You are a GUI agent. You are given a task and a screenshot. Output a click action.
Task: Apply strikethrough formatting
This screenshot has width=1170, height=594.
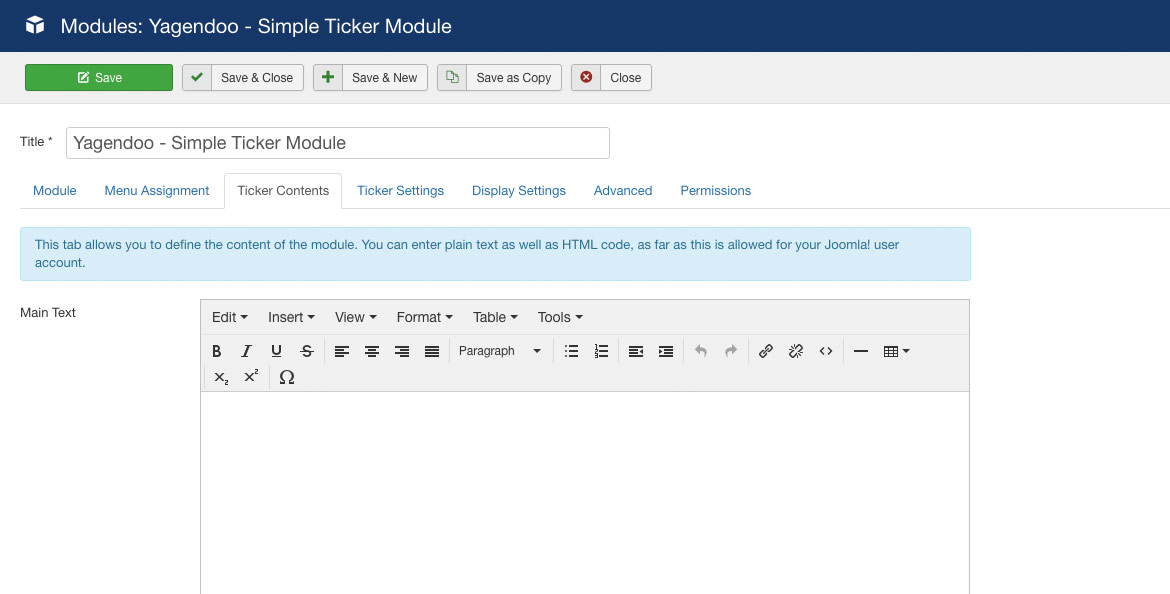click(307, 351)
